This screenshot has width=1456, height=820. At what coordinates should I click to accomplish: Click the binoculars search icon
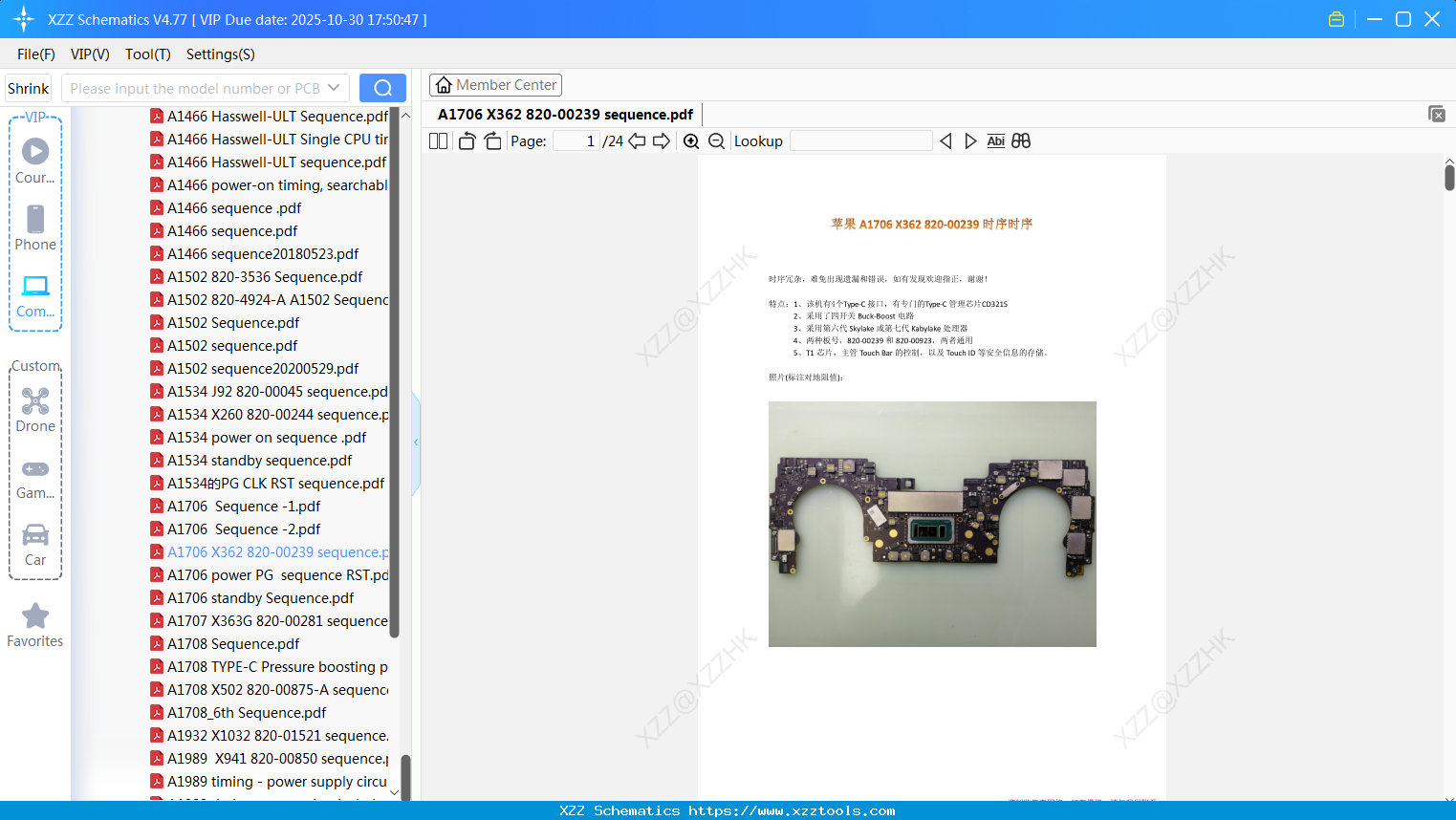tap(1021, 141)
